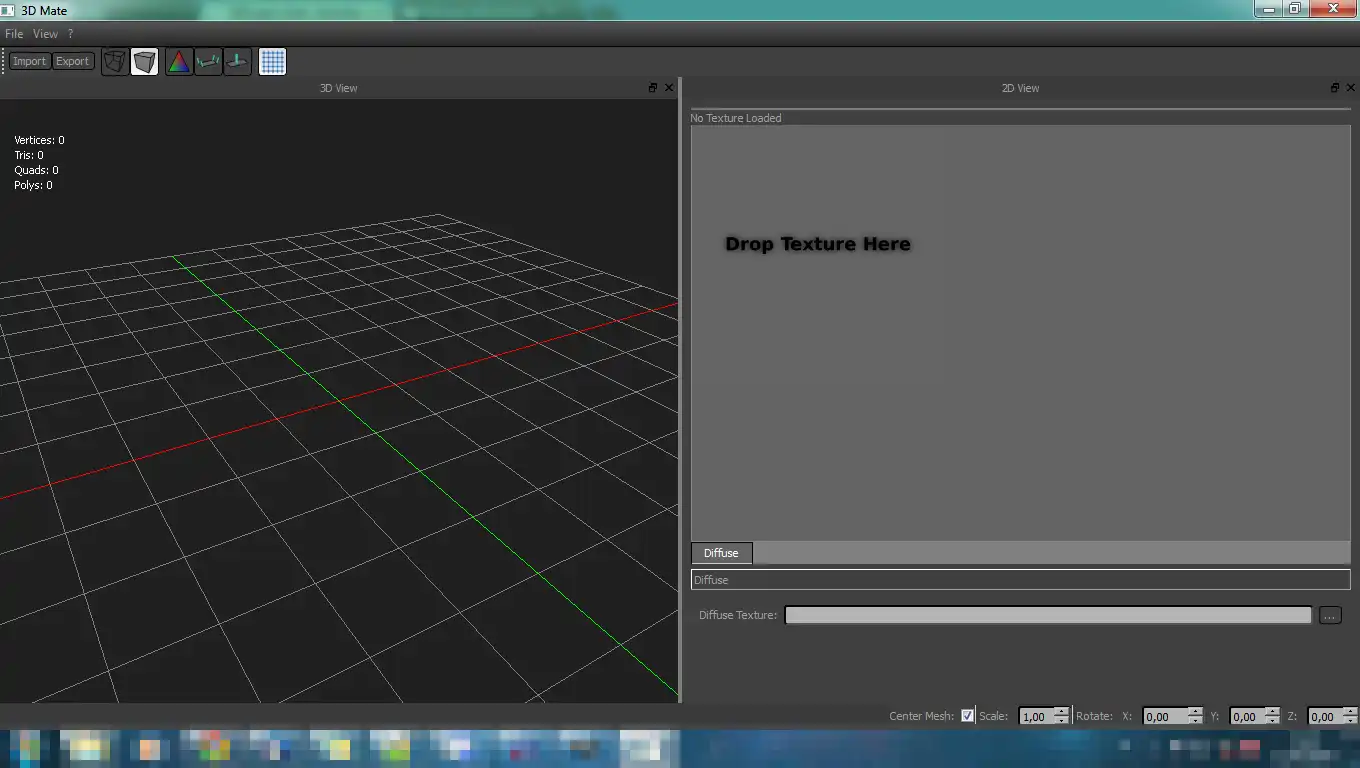Uncheck the Center Mesh checkbox

pyautogui.click(x=967, y=716)
